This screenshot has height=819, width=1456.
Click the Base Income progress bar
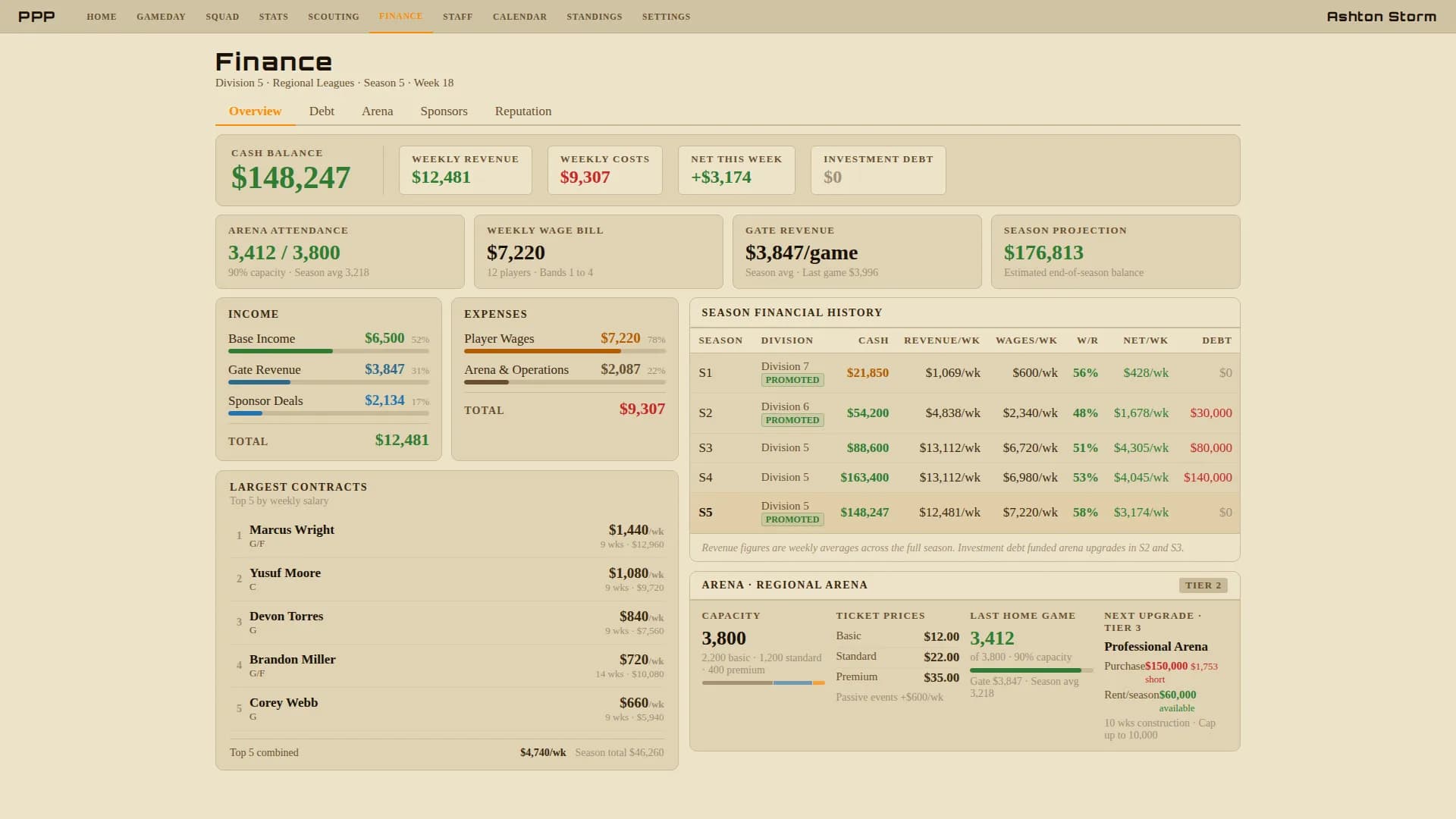click(x=328, y=351)
